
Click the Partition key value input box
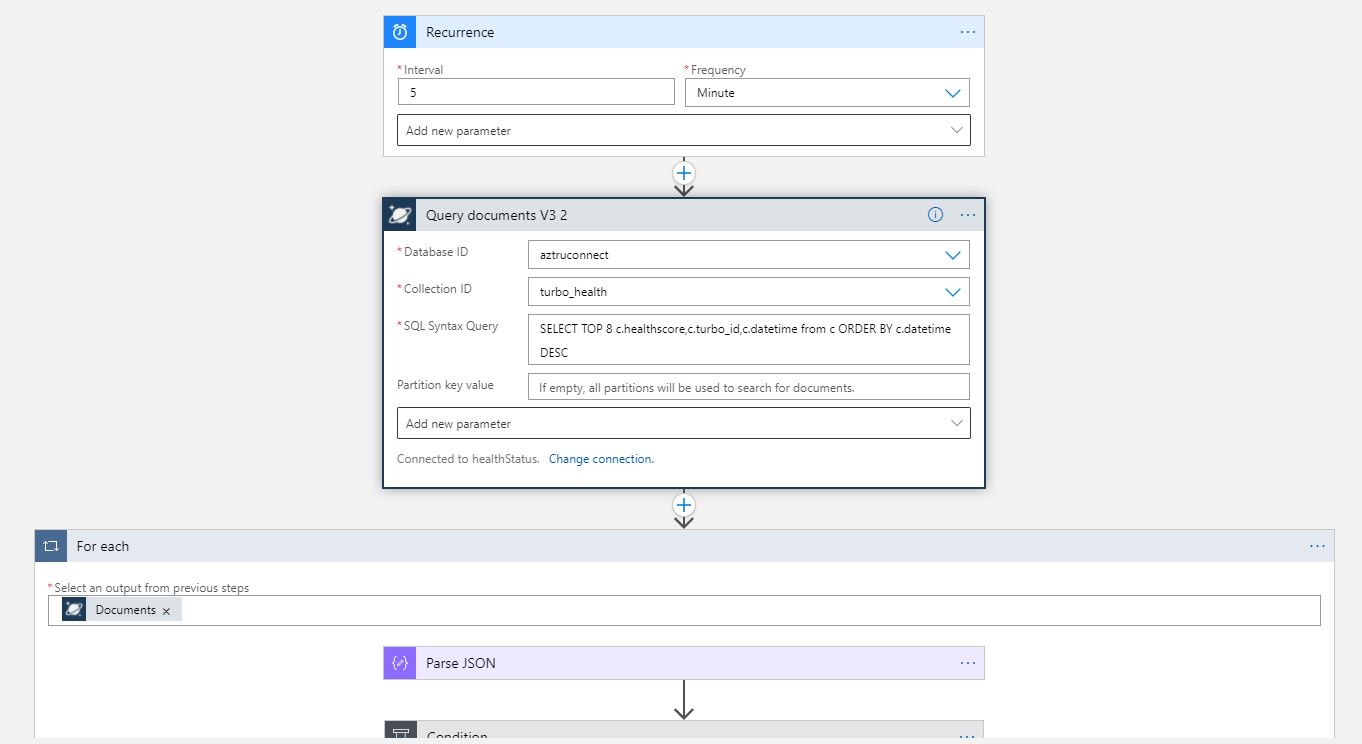[x=748, y=386]
